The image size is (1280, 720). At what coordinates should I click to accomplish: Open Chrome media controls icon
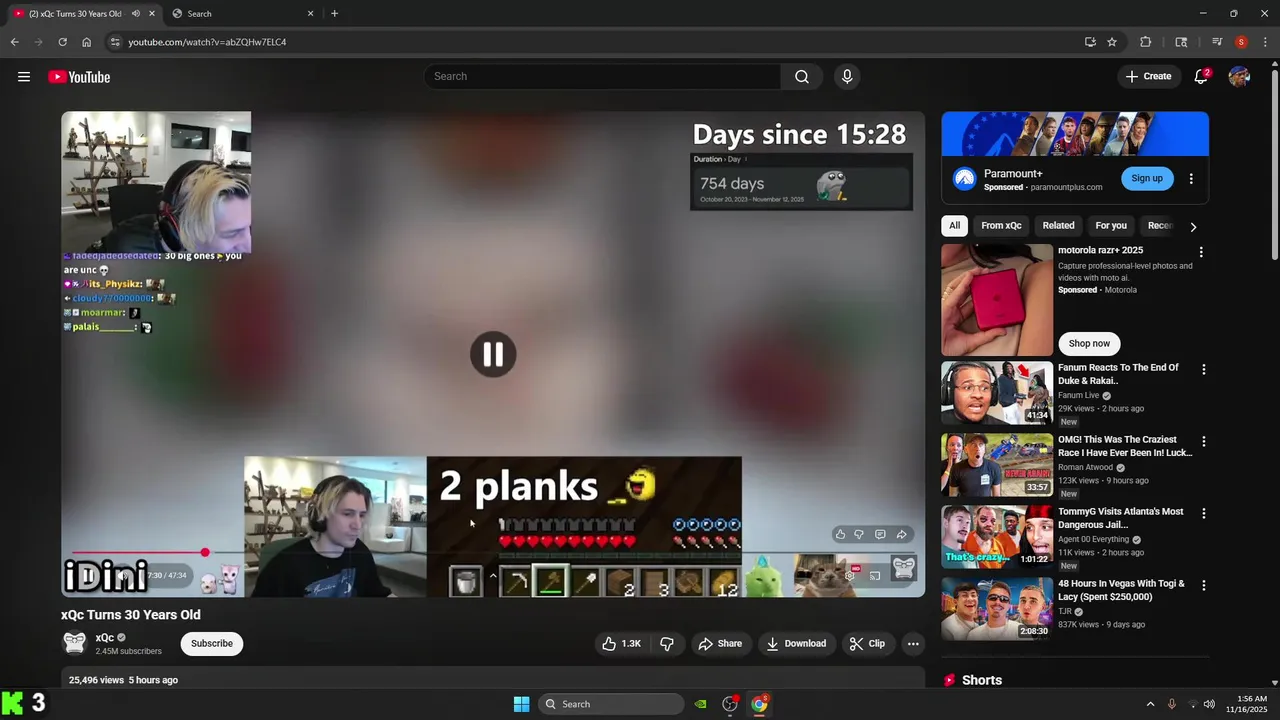point(1217,42)
